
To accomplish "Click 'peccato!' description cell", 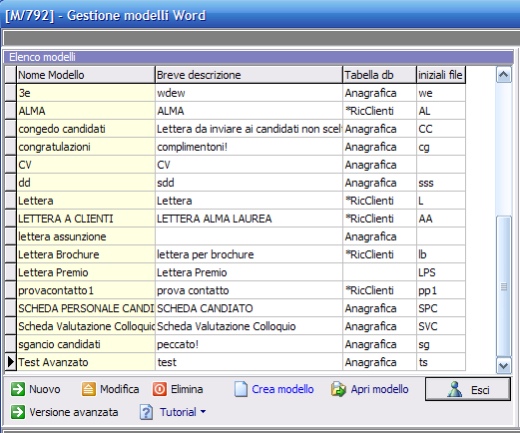I will (x=249, y=344).
